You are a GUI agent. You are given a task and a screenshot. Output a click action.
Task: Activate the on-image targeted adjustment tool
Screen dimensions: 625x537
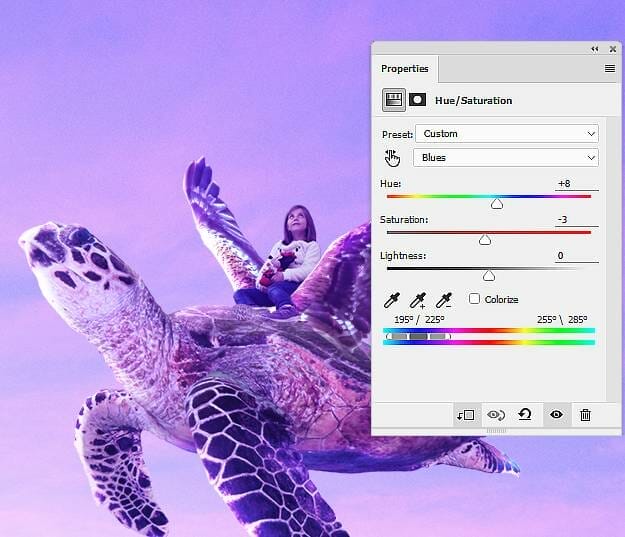392,158
